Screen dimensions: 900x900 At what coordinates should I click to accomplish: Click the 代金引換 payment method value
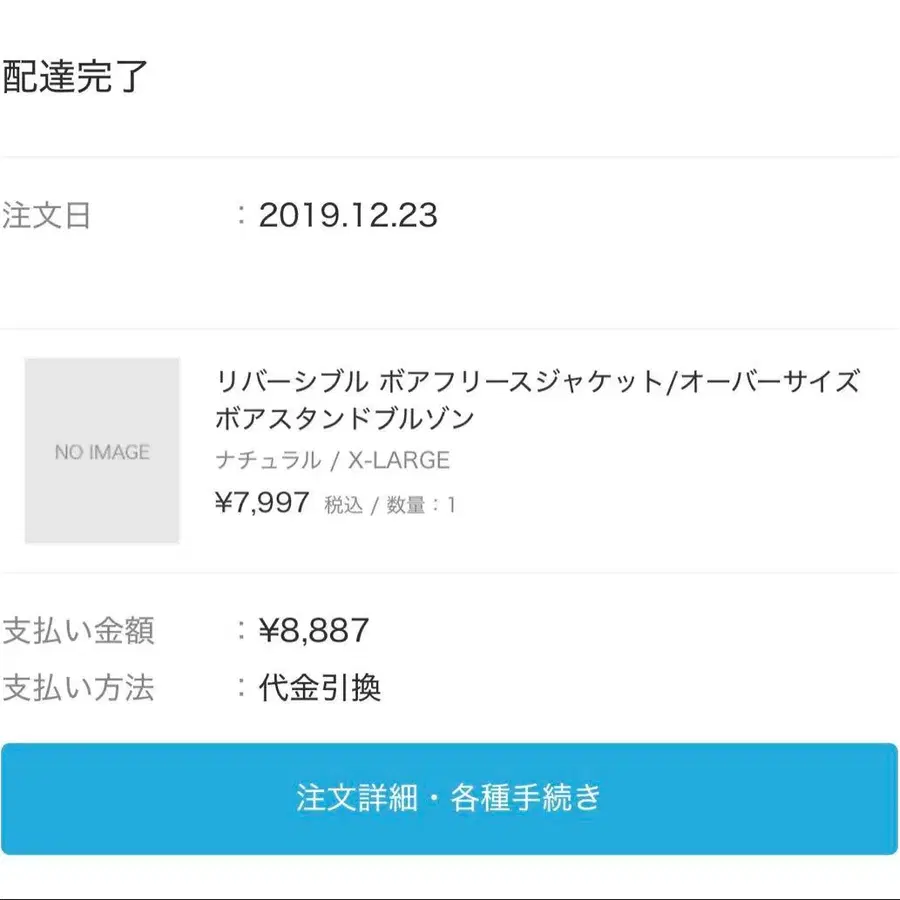(x=320, y=688)
